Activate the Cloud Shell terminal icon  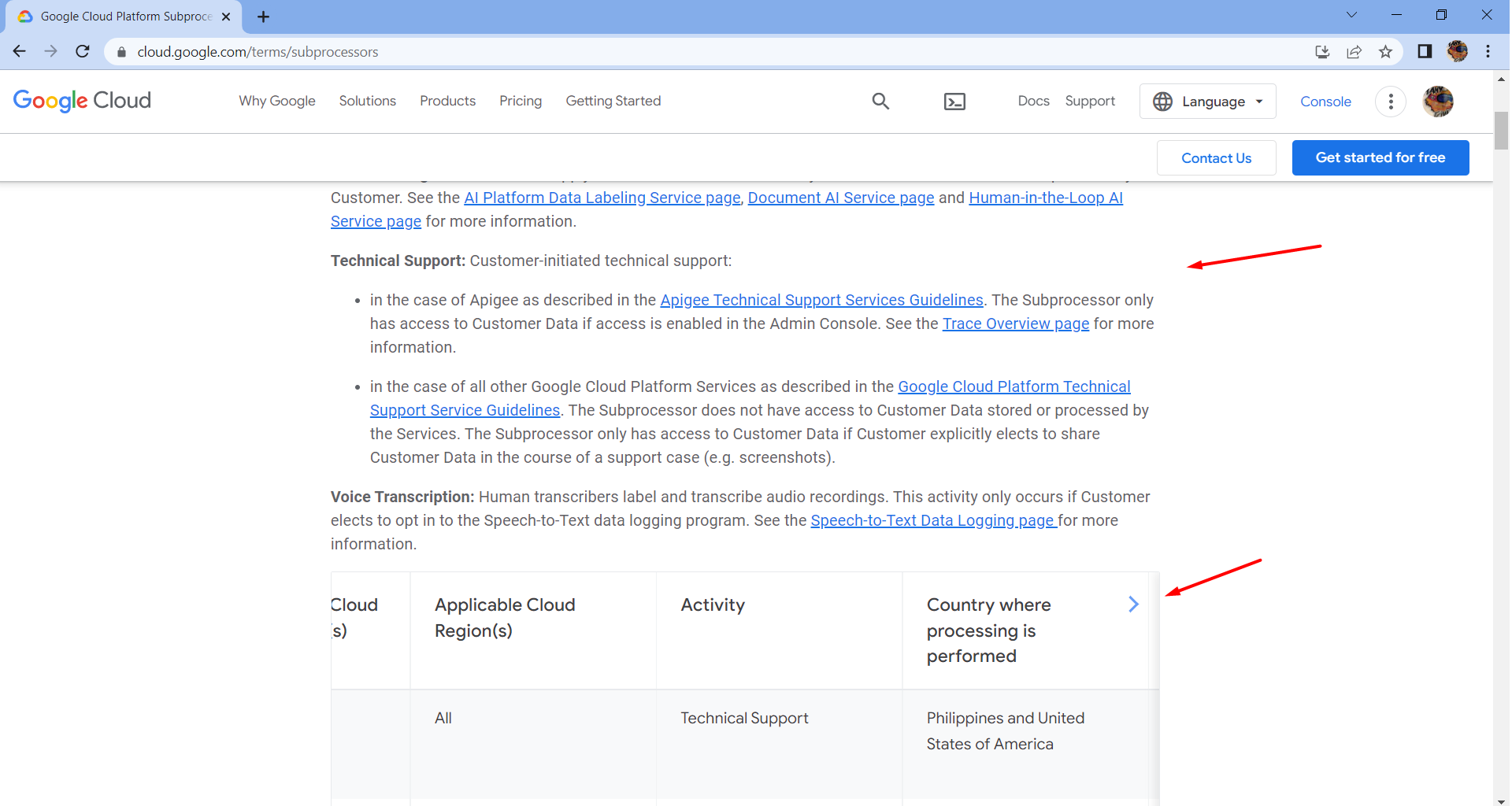955,102
